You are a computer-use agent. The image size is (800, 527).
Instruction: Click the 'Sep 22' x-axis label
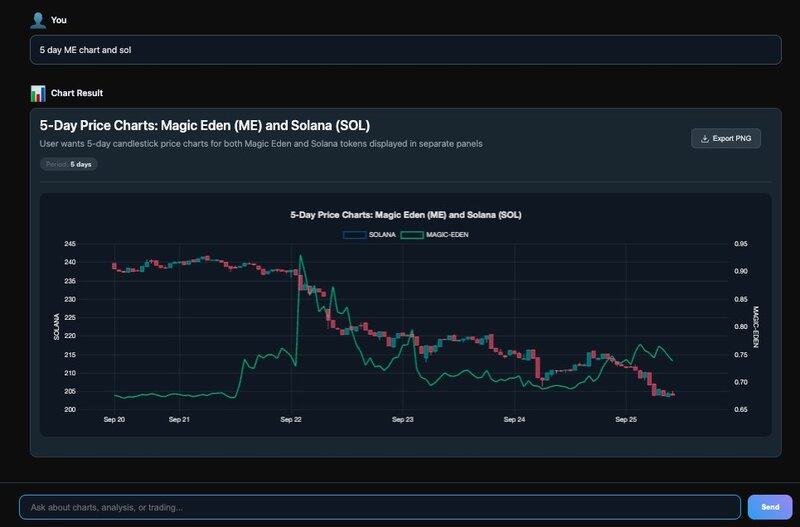pyautogui.click(x=291, y=419)
